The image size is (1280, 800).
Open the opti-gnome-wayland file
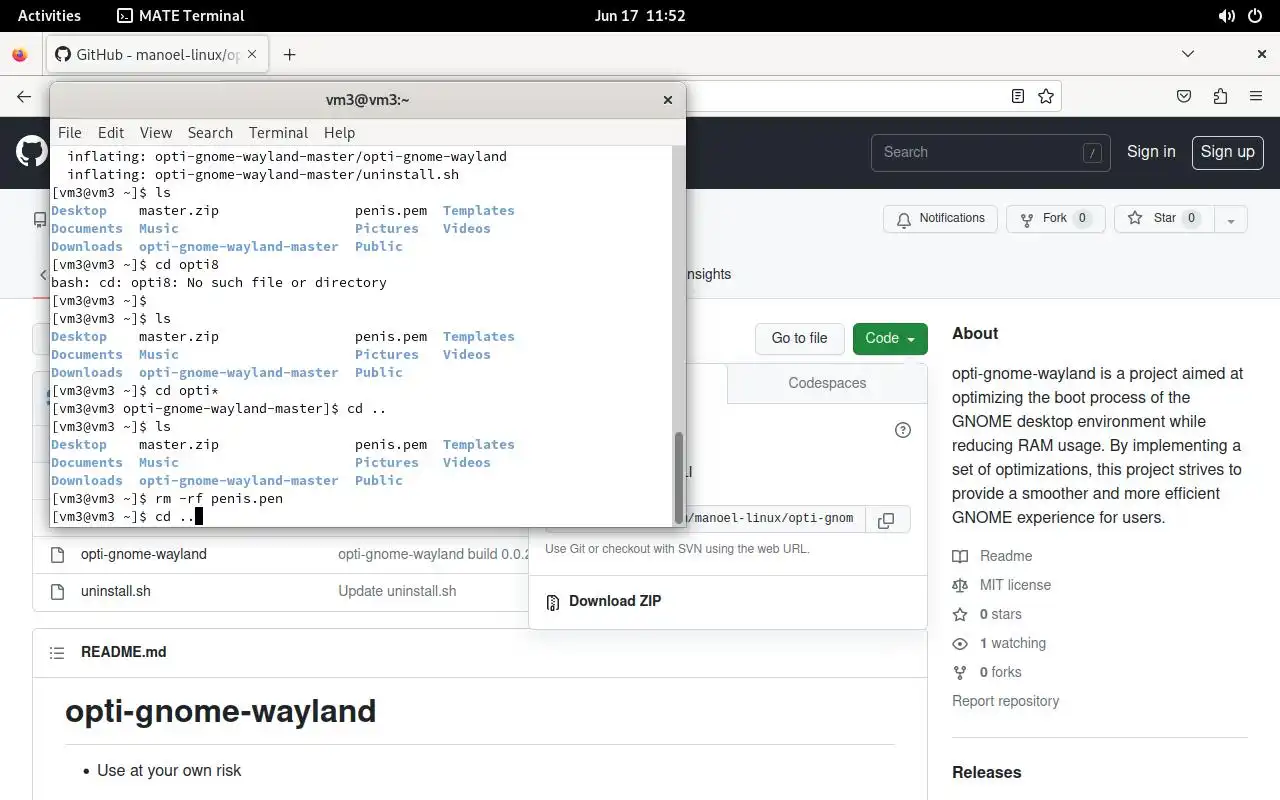[144, 554]
